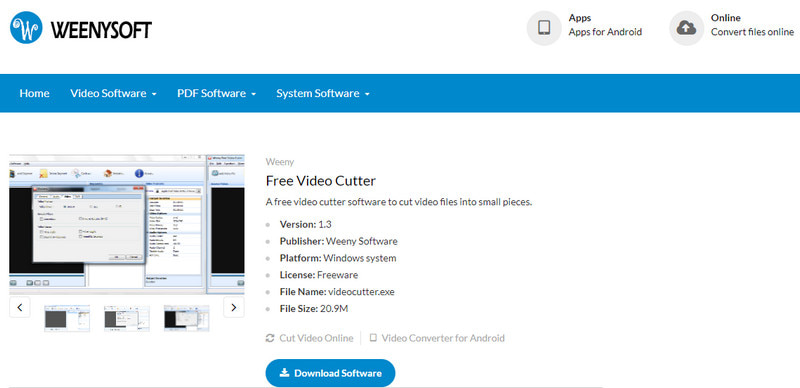Open the tablet Apps icon
The height and width of the screenshot is (388, 800).
[x=544, y=28]
